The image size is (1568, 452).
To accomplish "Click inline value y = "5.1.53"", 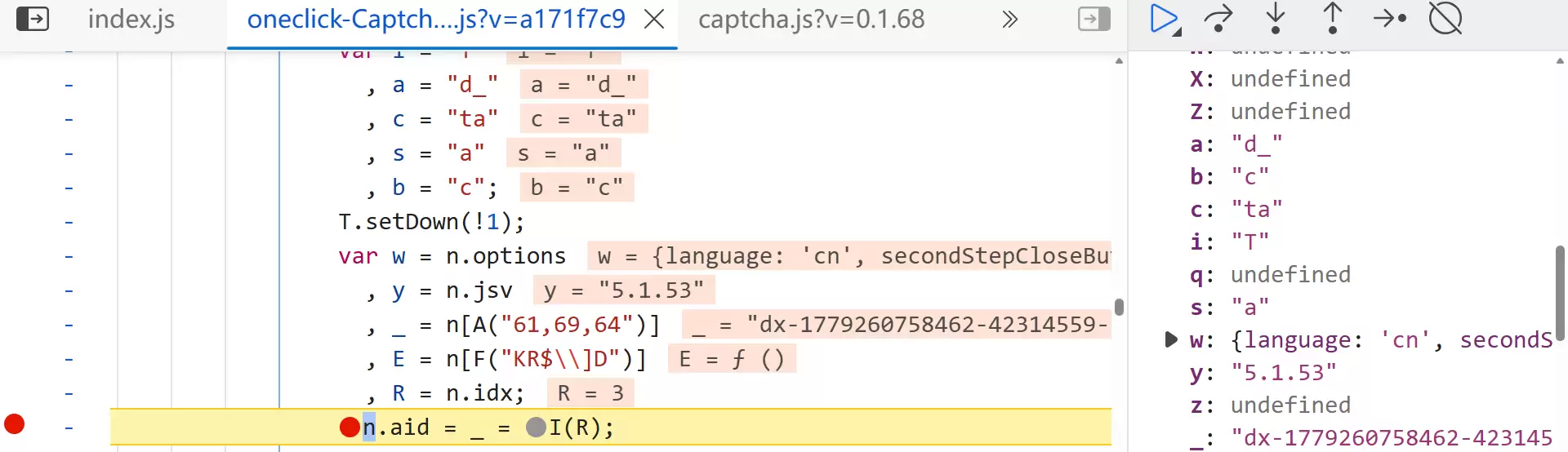I will [624, 290].
